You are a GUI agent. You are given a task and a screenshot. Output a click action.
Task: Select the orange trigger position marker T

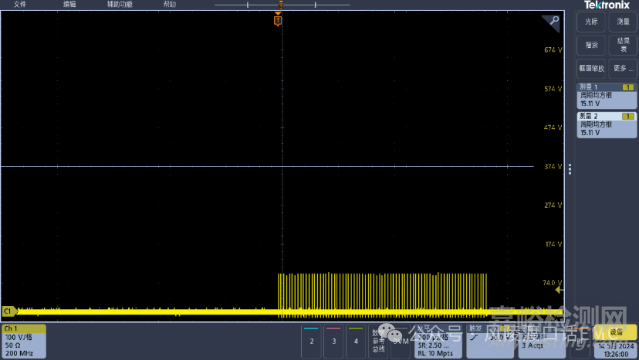point(278,21)
